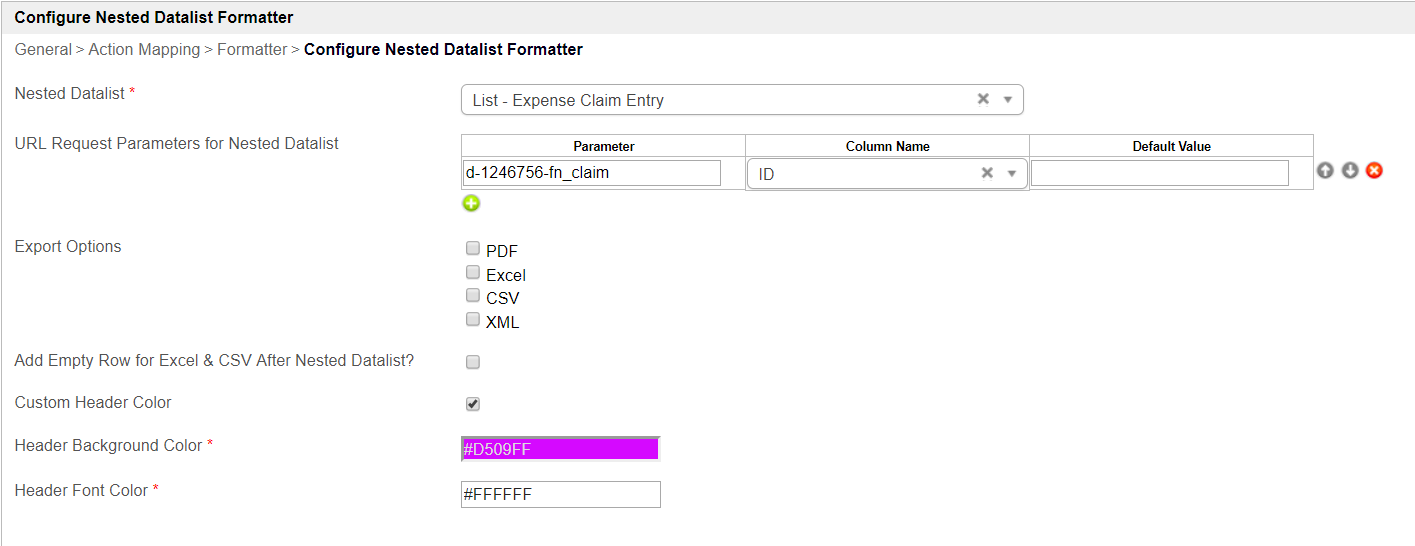
Task: Delete the parameter row with red icon
Action: 1374,171
